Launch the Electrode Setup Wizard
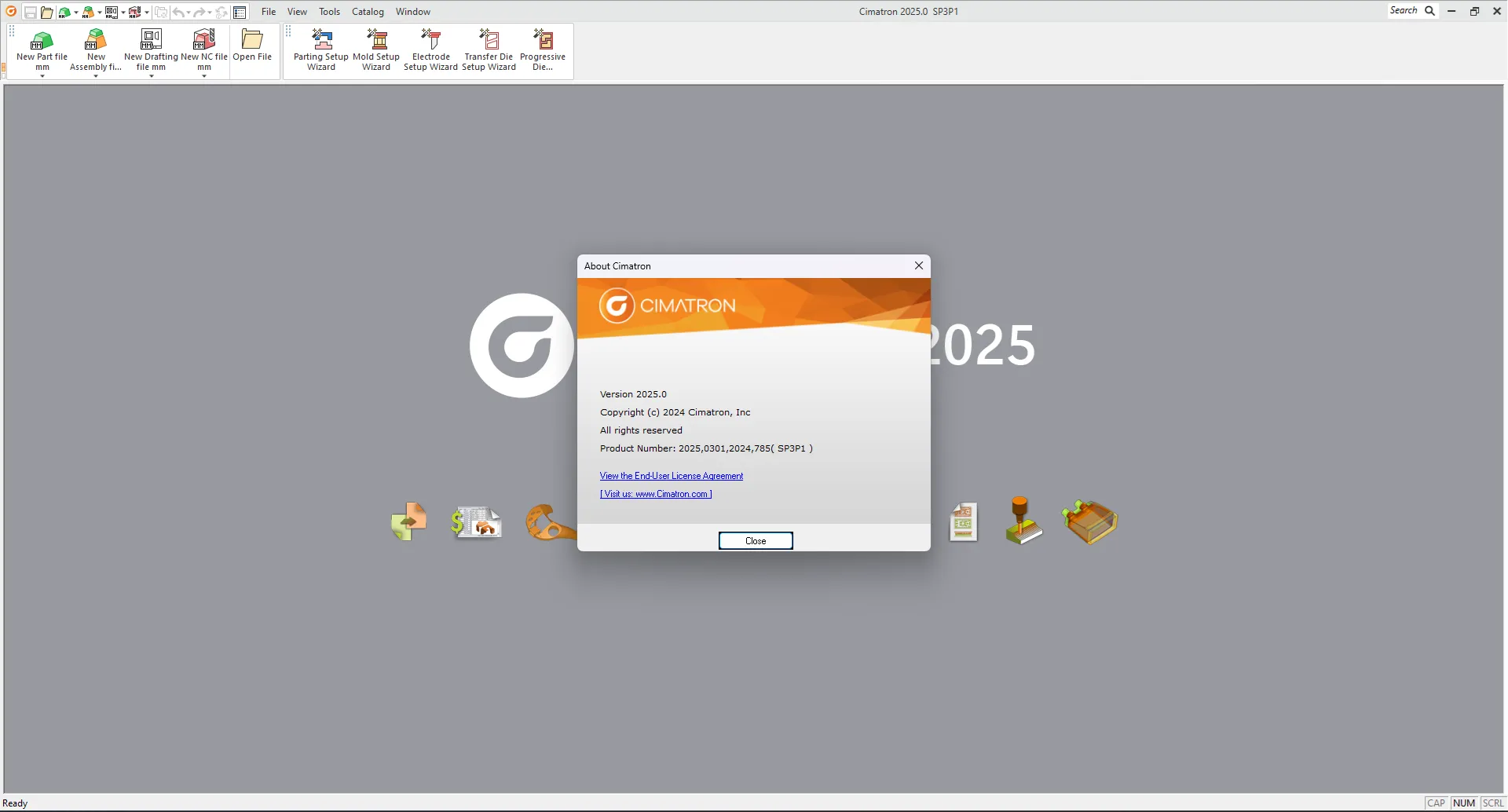 coord(430,50)
